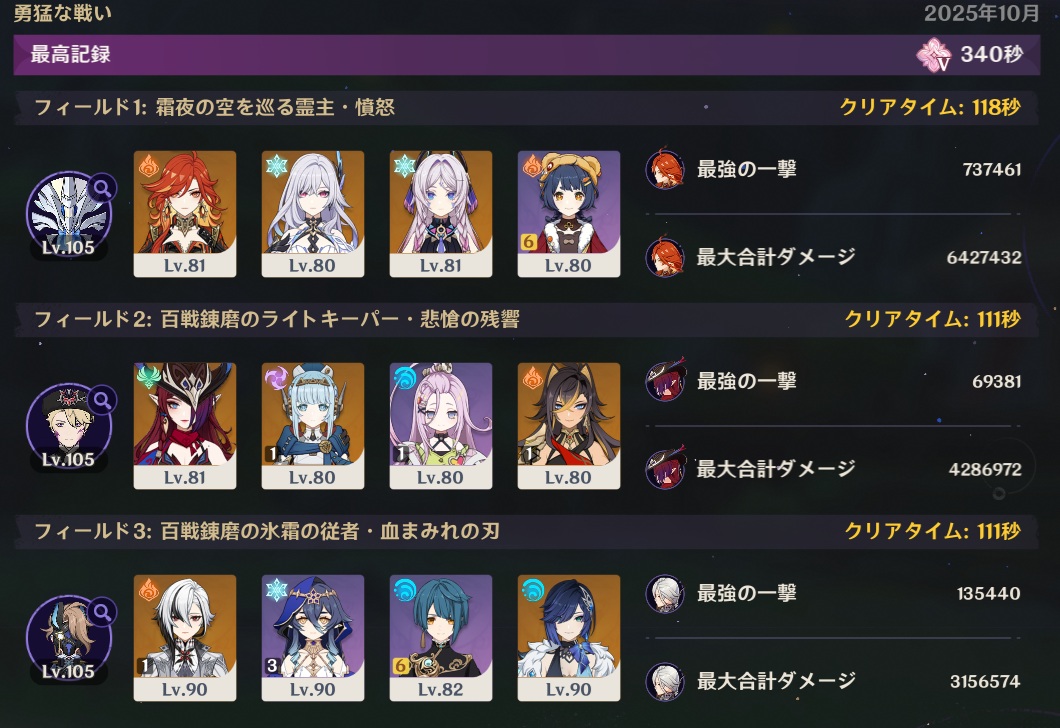
Task: Open the Field 1 boss magnifier icon
Action: [x=103, y=189]
